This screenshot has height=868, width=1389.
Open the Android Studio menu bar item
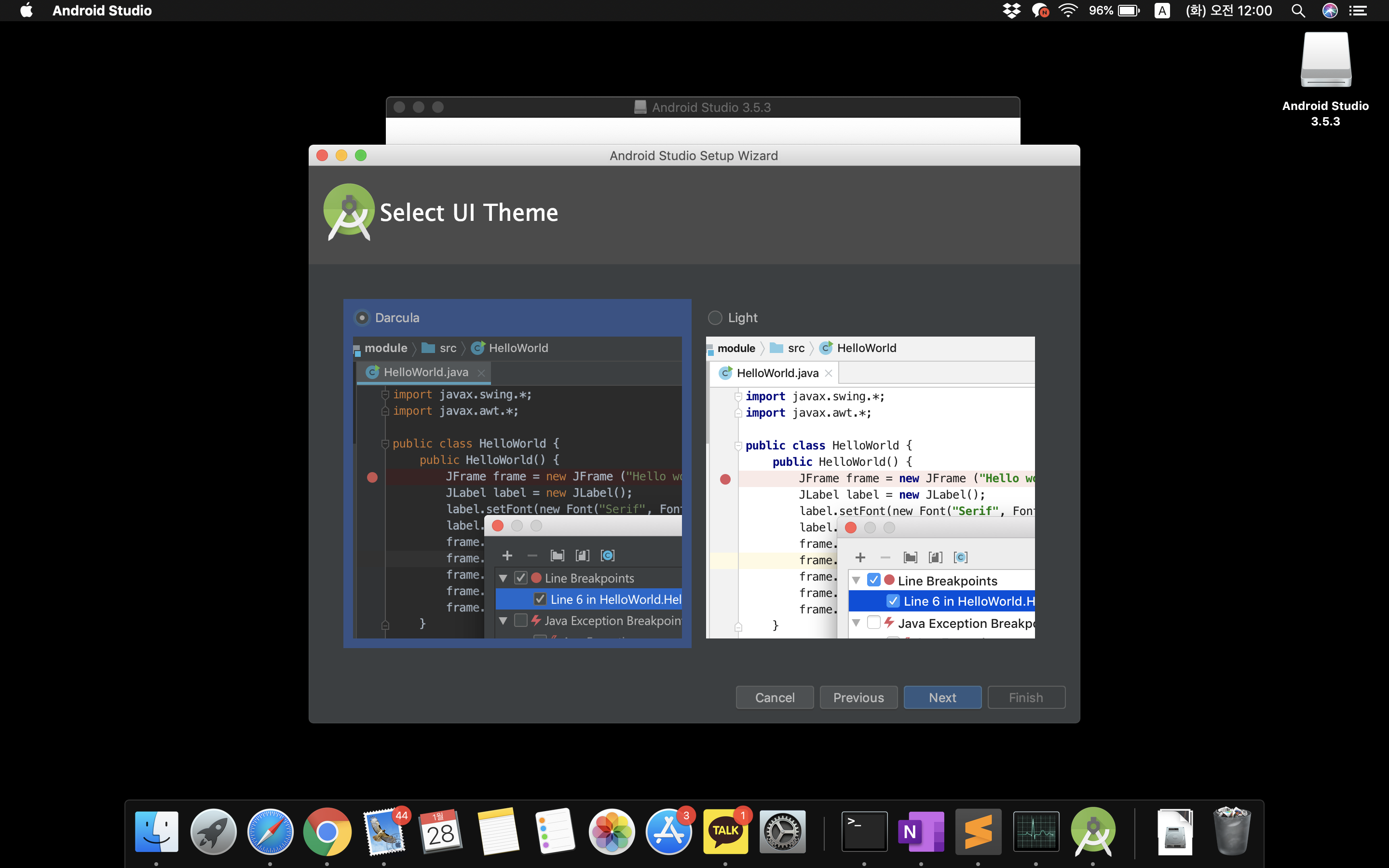102,10
